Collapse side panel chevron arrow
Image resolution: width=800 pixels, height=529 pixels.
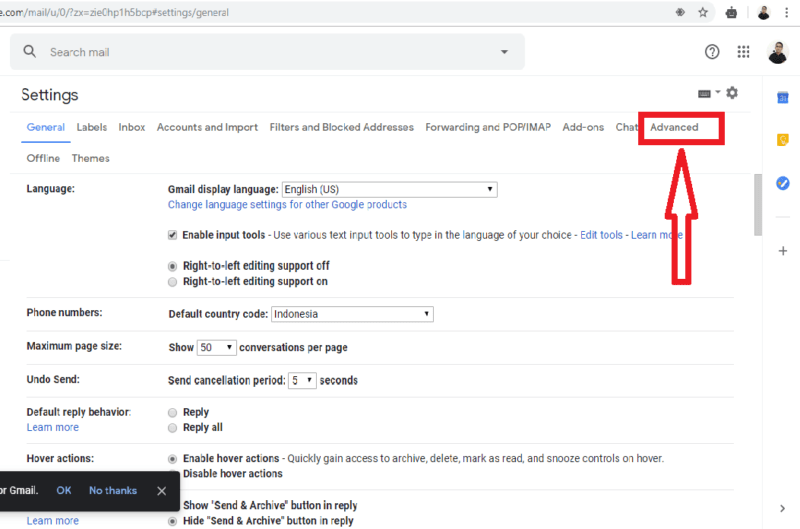(x=782, y=508)
